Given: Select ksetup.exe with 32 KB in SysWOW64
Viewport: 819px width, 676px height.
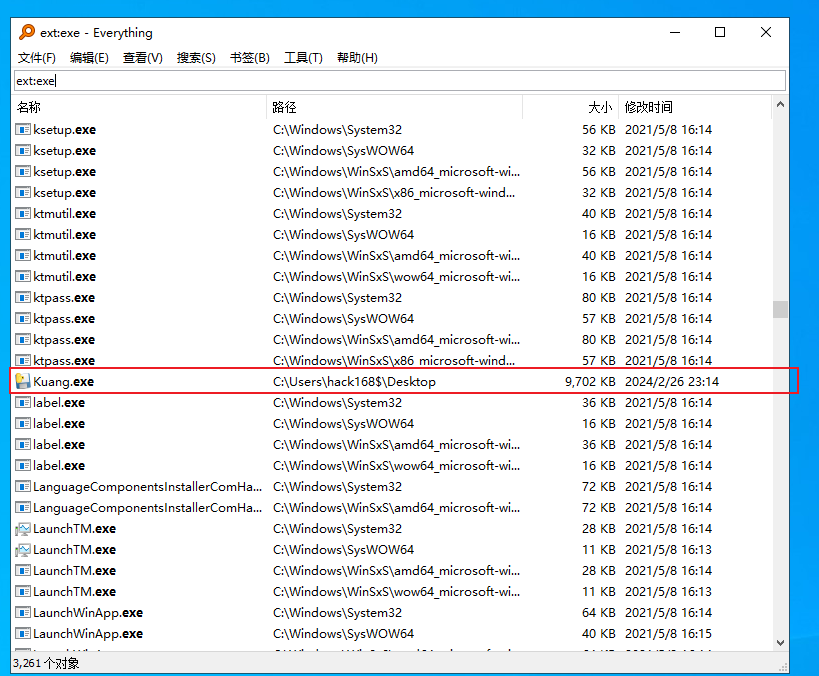Looking at the screenshot, I should point(65,151).
